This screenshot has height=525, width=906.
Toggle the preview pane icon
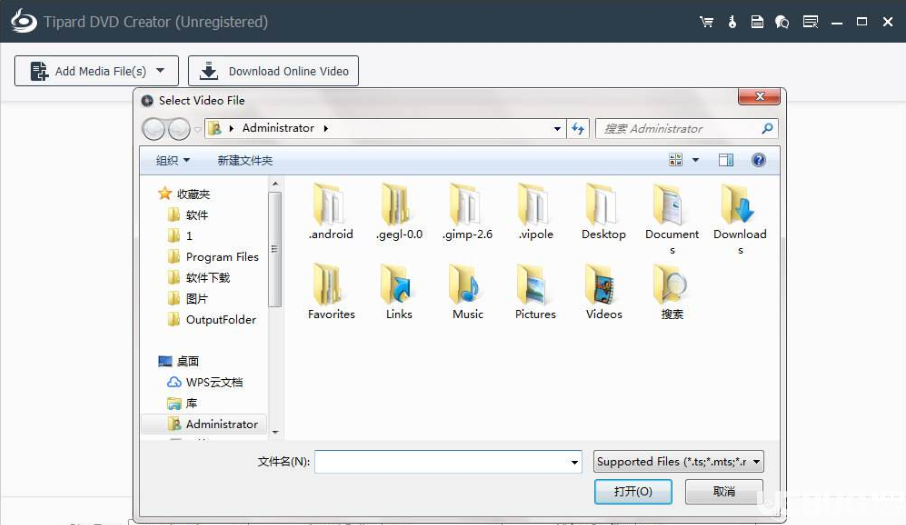[x=726, y=160]
